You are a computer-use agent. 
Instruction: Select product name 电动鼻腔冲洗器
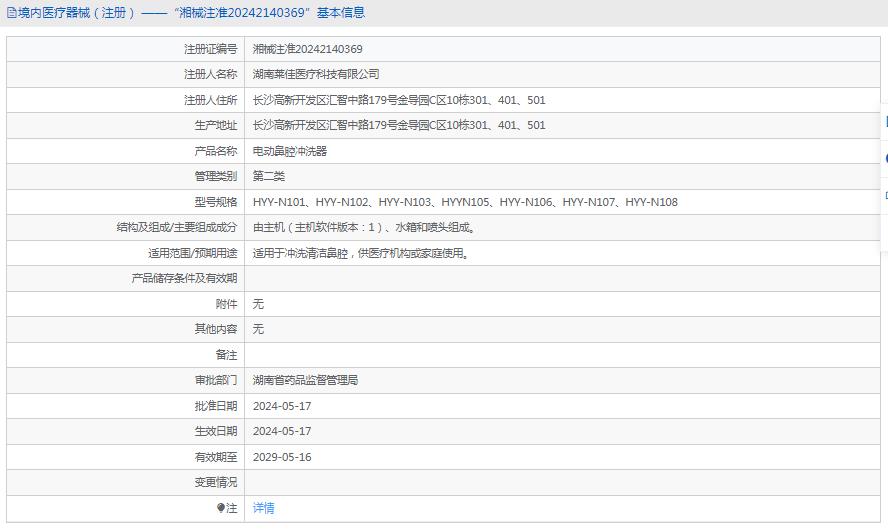[290, 151]
